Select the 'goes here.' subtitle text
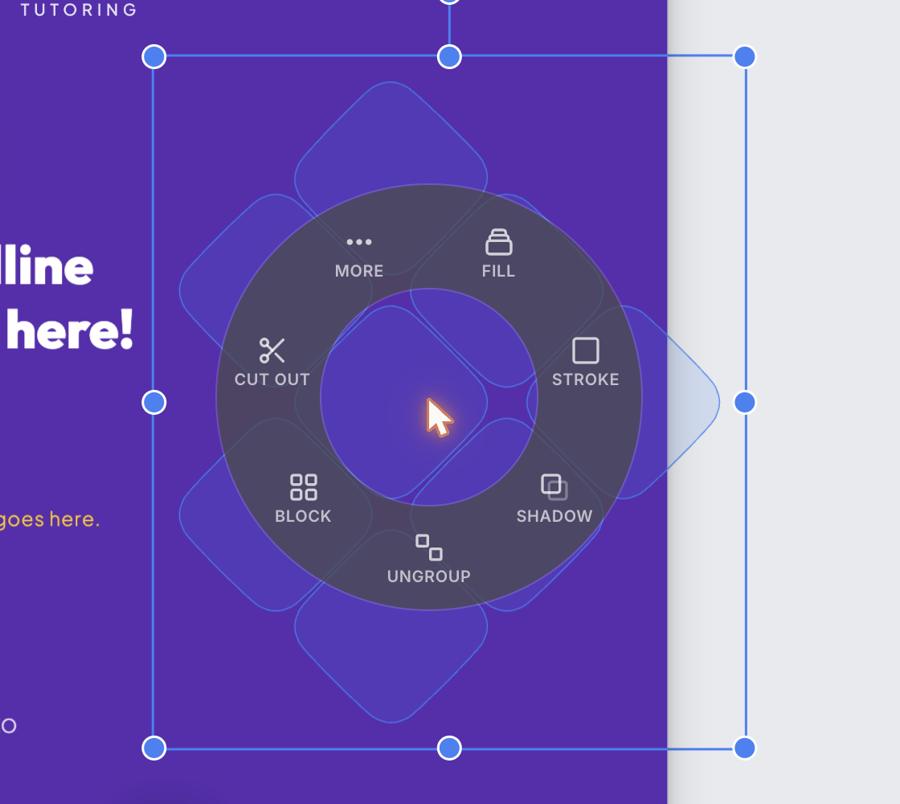The width and height of the screenshot is (900, 804). pyautogui.click(x=49, y=519)
